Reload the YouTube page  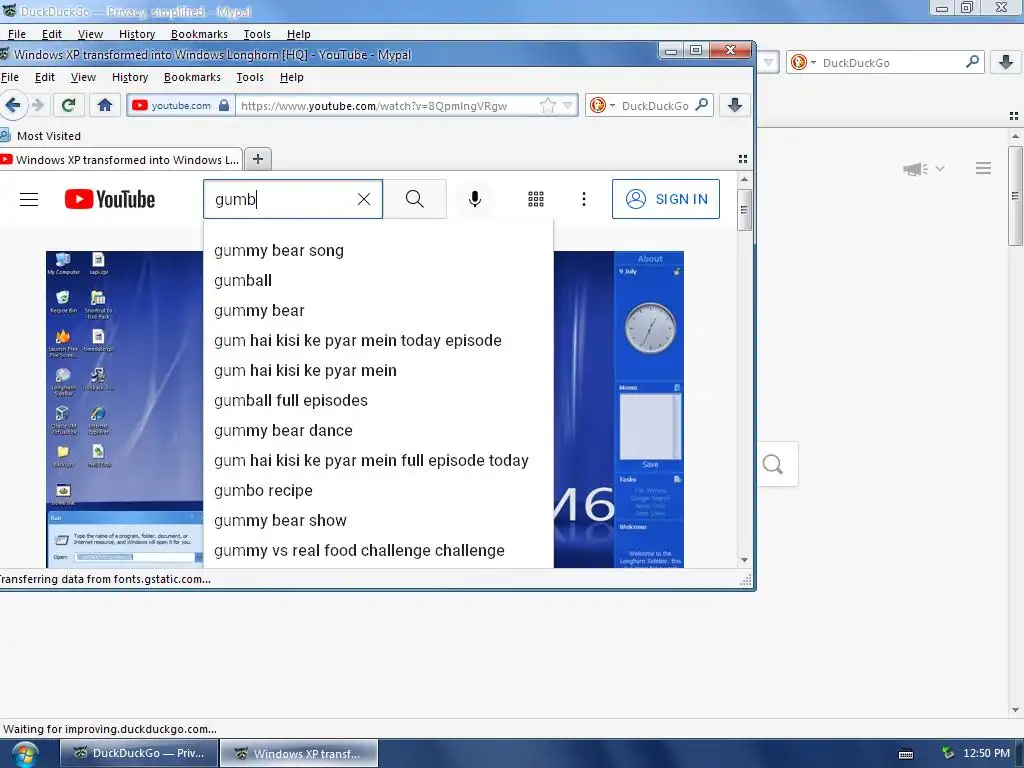(x=69, y=105)
